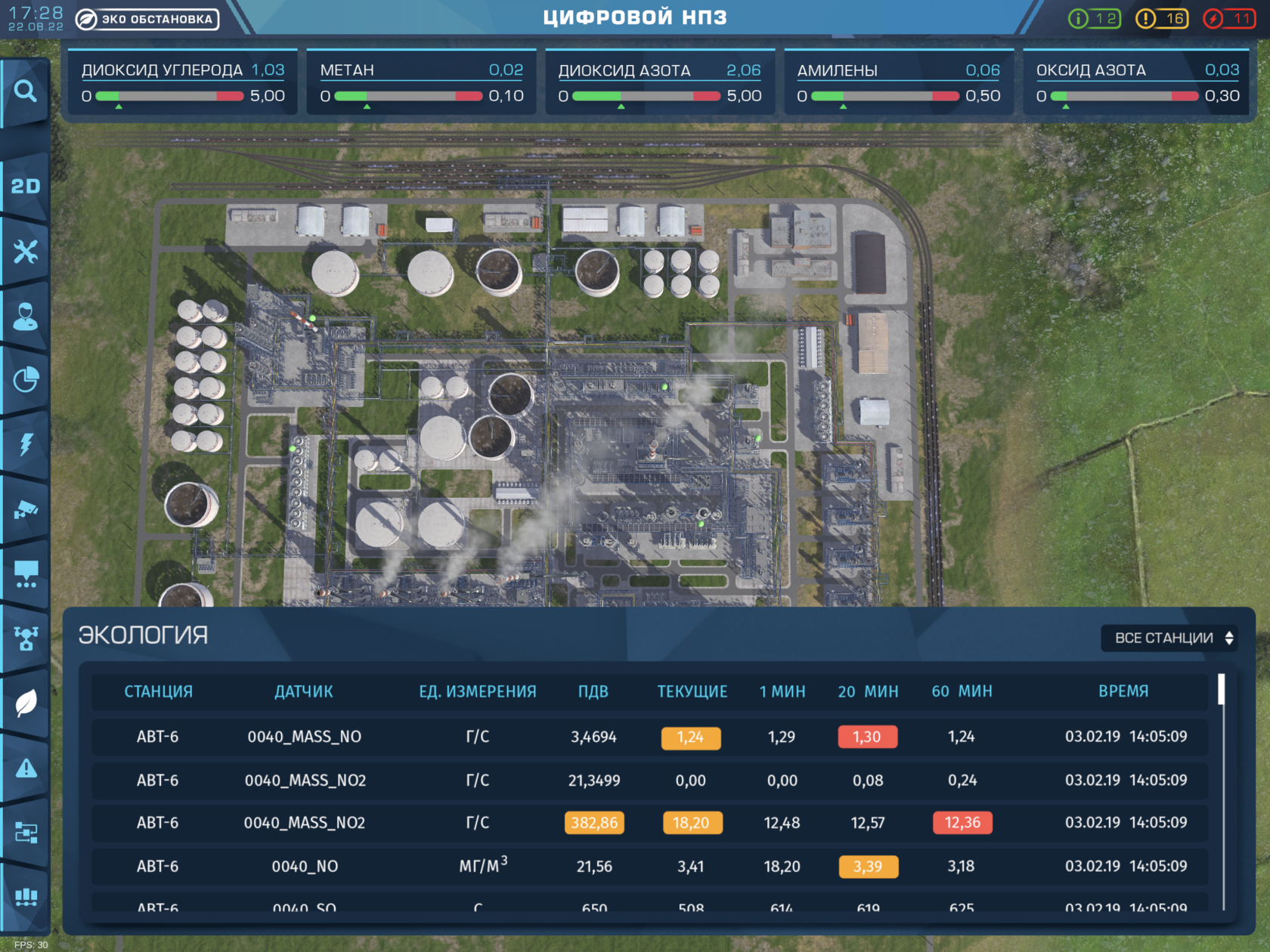Screen dimensions: 1270x952
Task: Click the 1 МИН column header
Action: (782, 691)
